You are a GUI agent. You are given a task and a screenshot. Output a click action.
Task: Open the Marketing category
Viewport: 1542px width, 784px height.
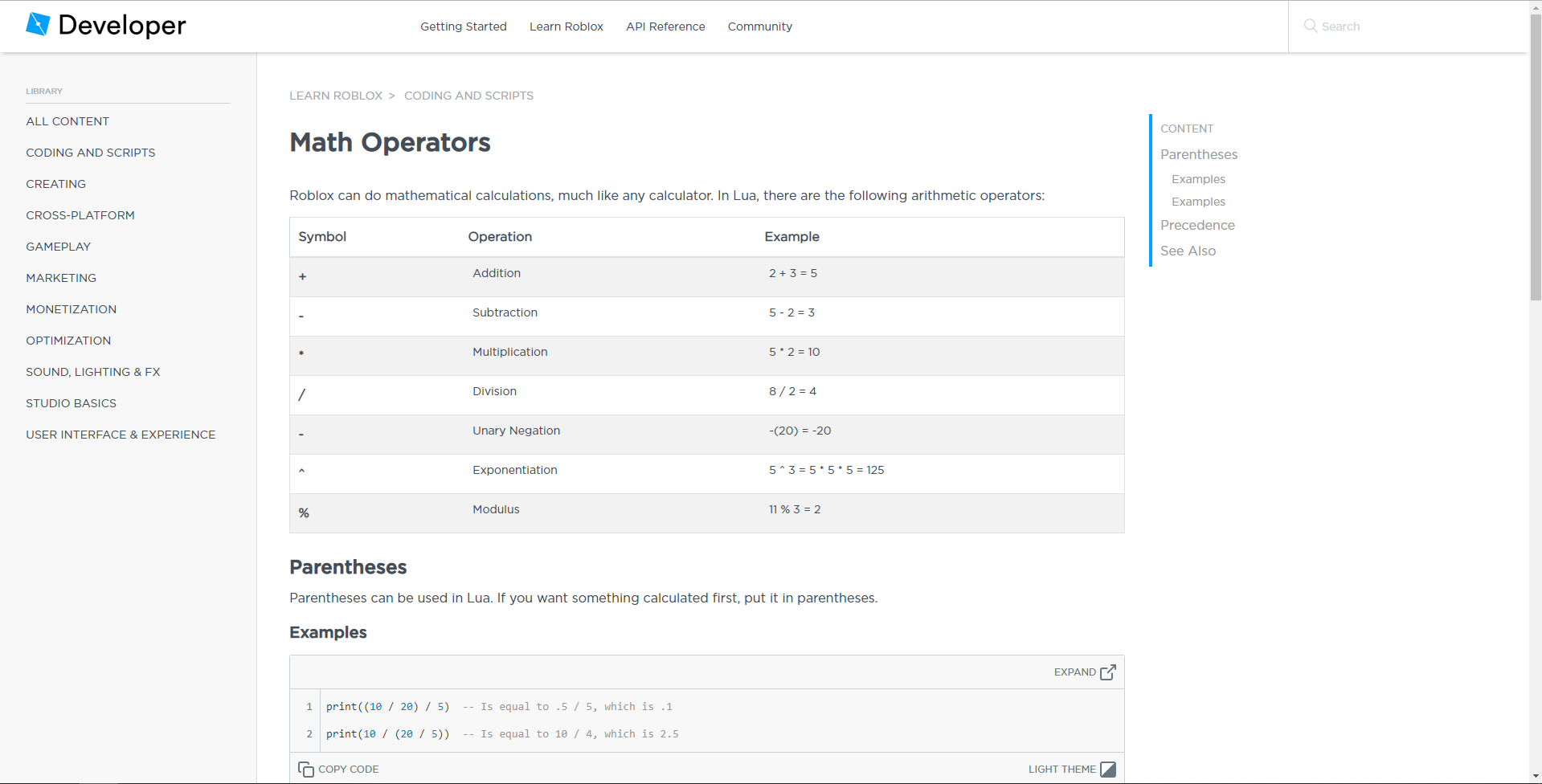[61, 278]
